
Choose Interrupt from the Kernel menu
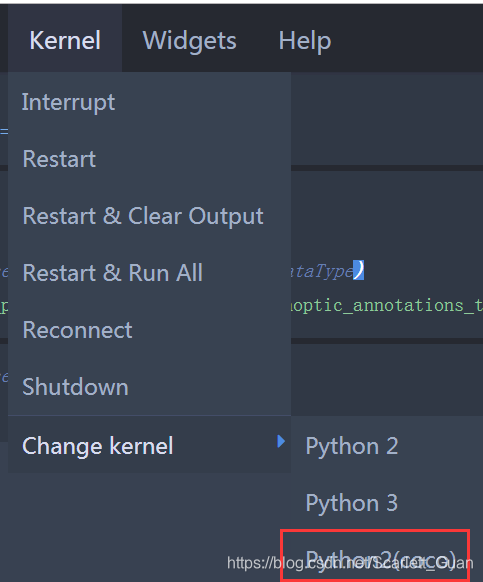coord(149,102)
